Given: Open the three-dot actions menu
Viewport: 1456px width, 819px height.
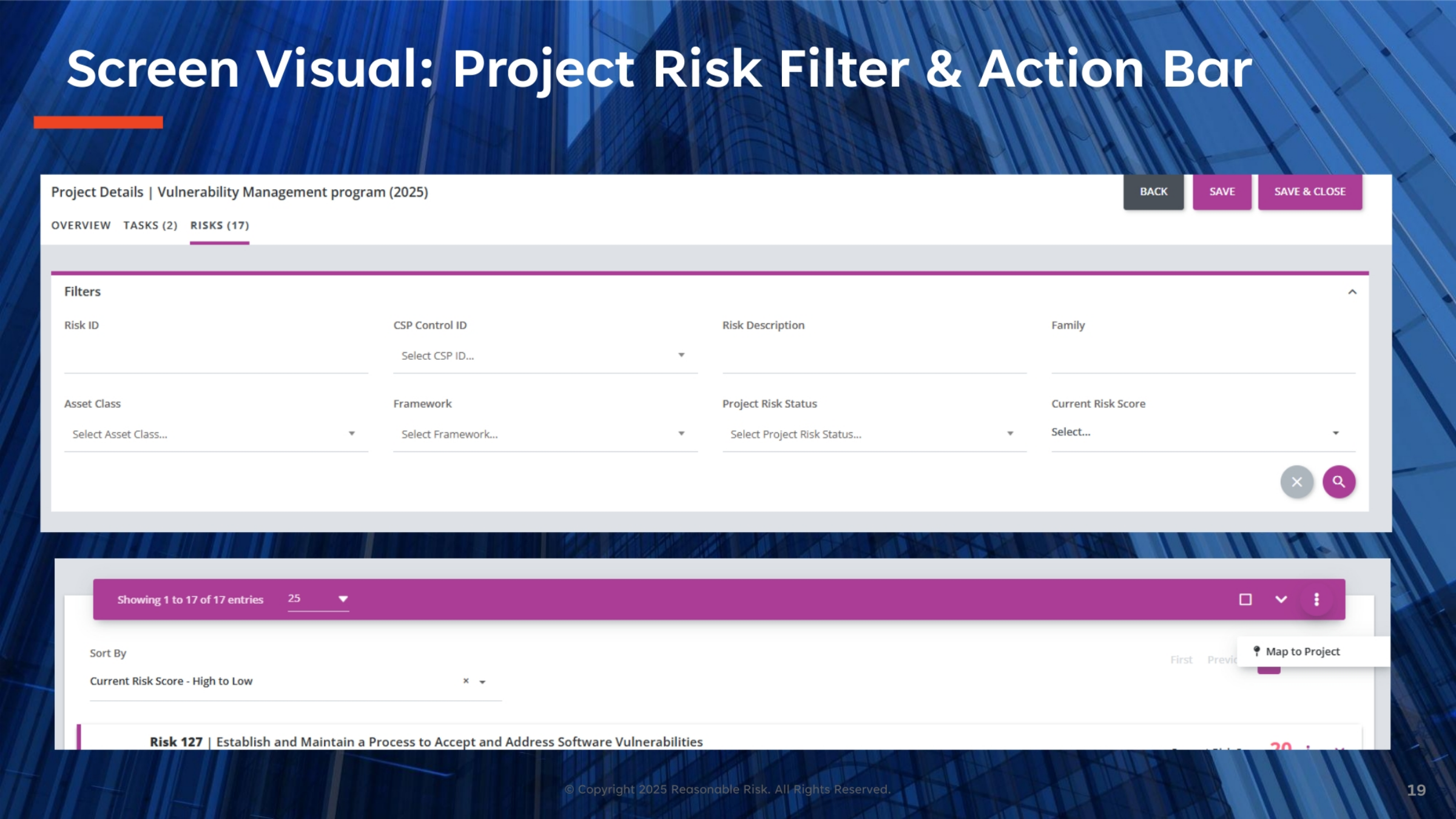Looking at the screenshot, I should point(1316,599).
